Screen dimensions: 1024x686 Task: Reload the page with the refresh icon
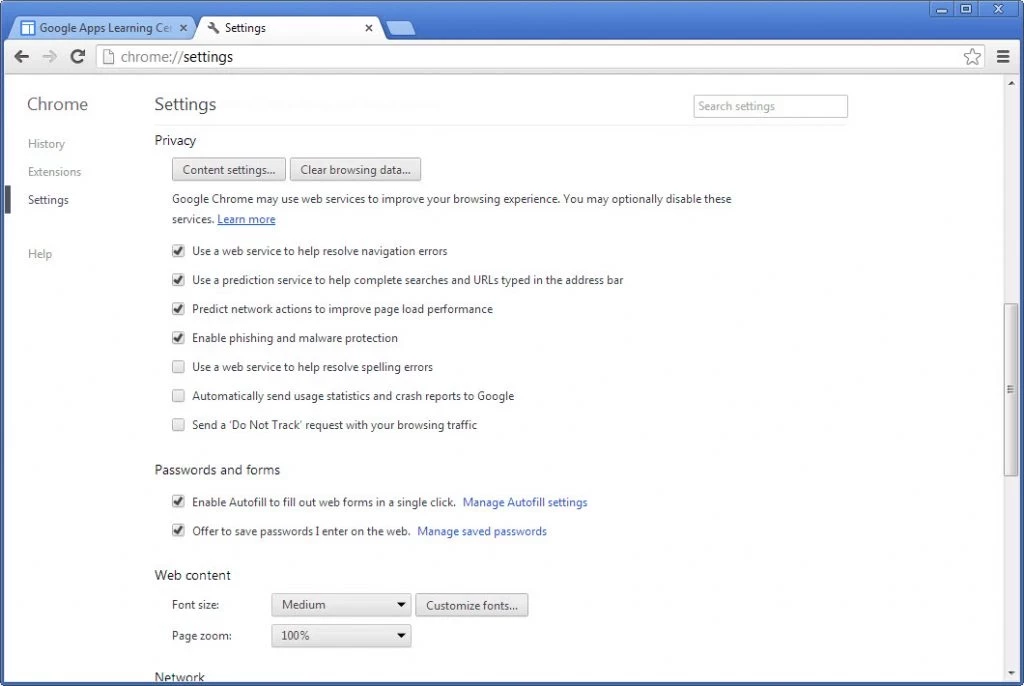pyautogui.click(x=77, y=57)
